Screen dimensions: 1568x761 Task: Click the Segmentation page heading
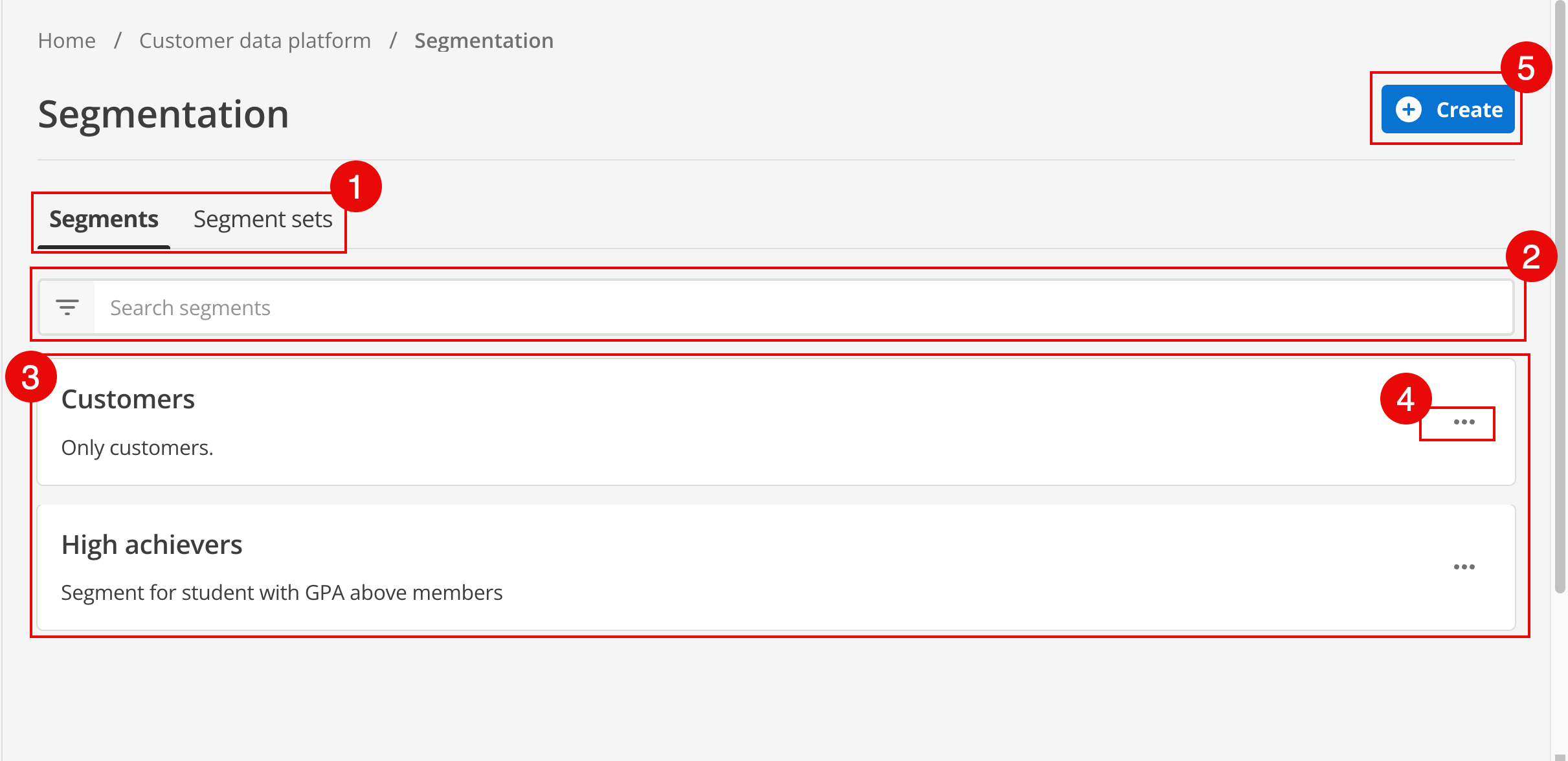tap(164, 115)
